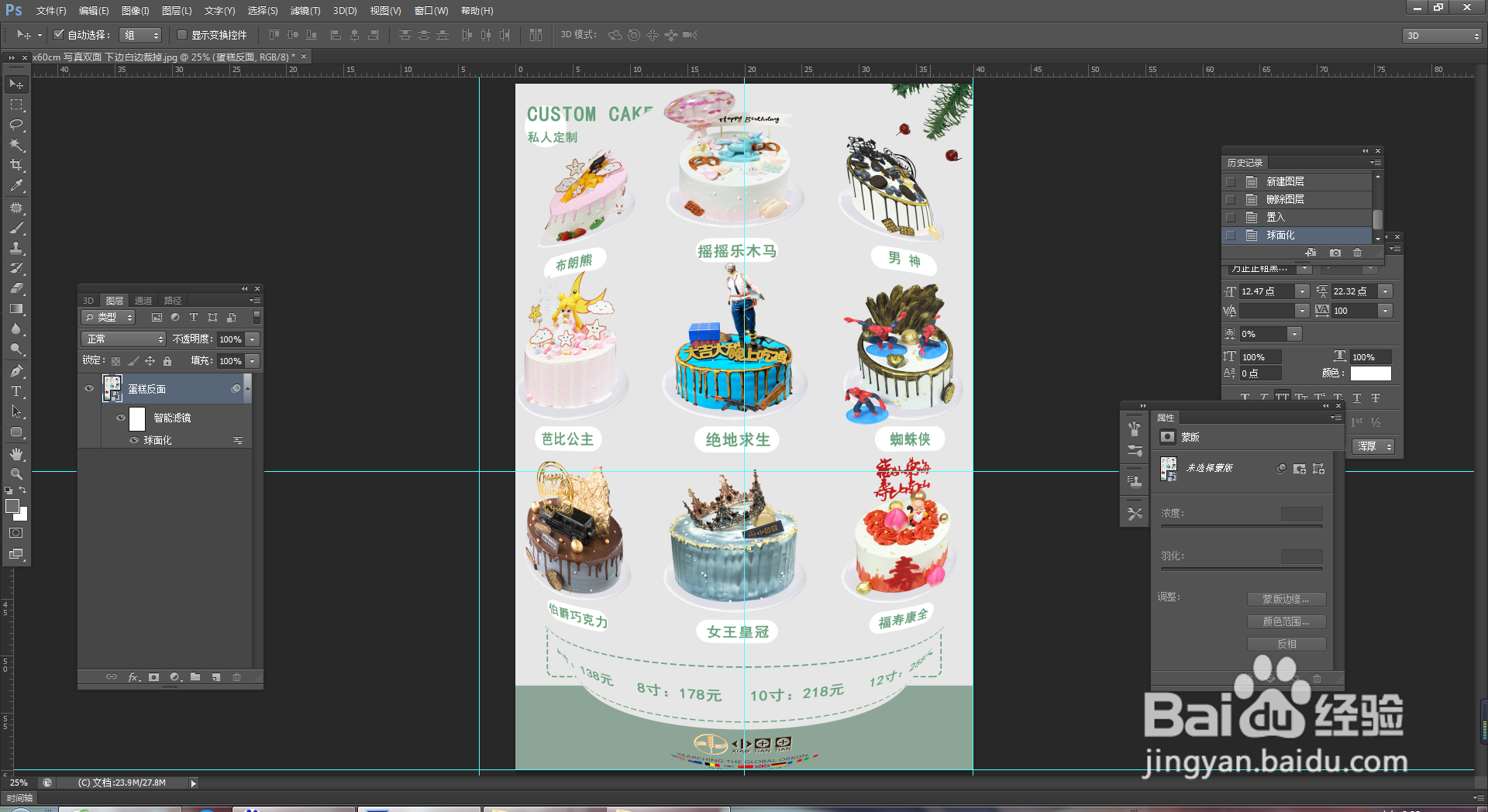The image size is (1488, 812).
Task: Create new snapshot with the camera icon
Action: [1335, 253]
